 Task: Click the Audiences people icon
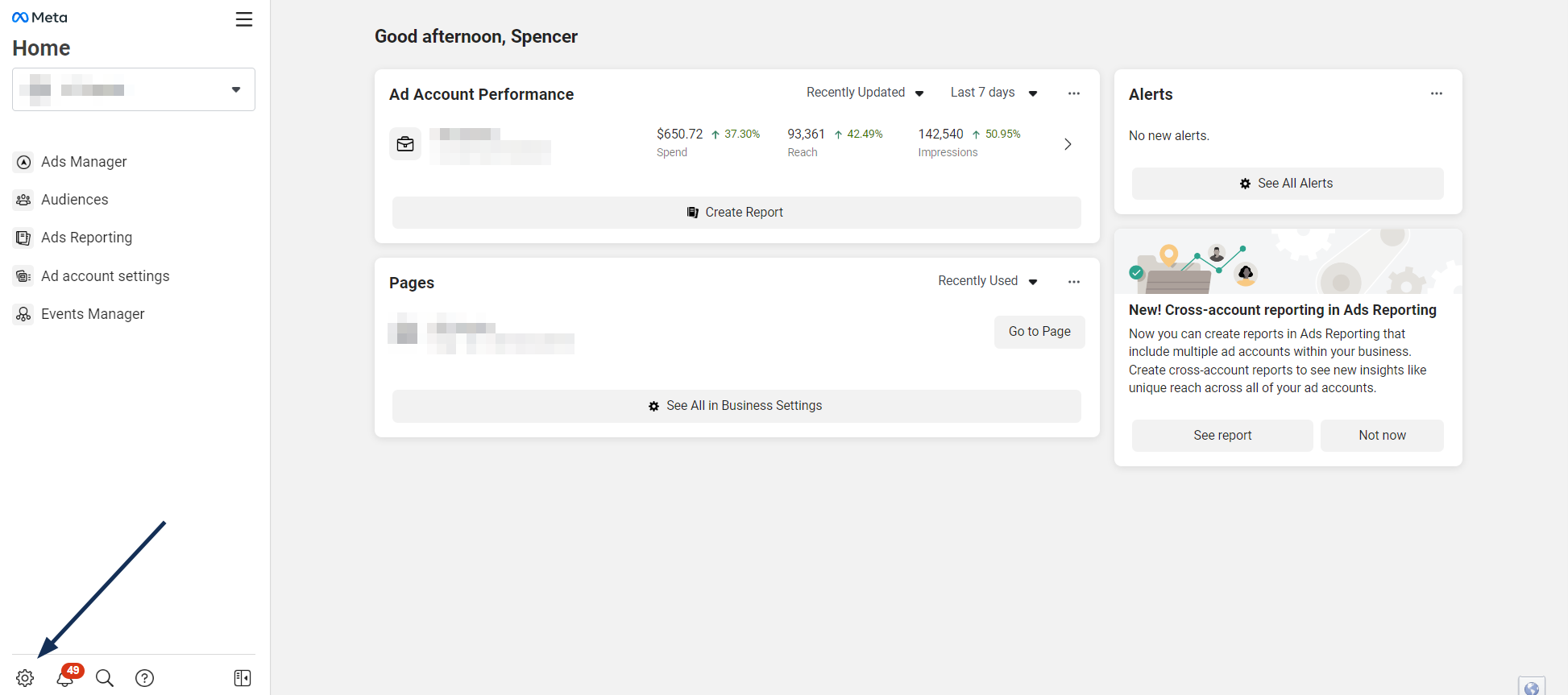point(24,200)
